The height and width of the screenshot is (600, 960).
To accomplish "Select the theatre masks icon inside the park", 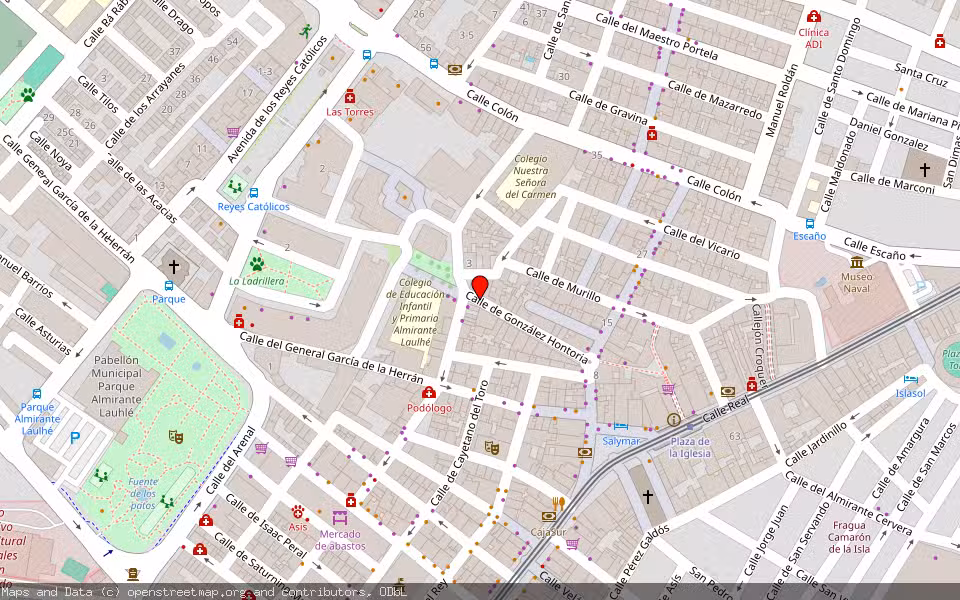I will [176, 437].
